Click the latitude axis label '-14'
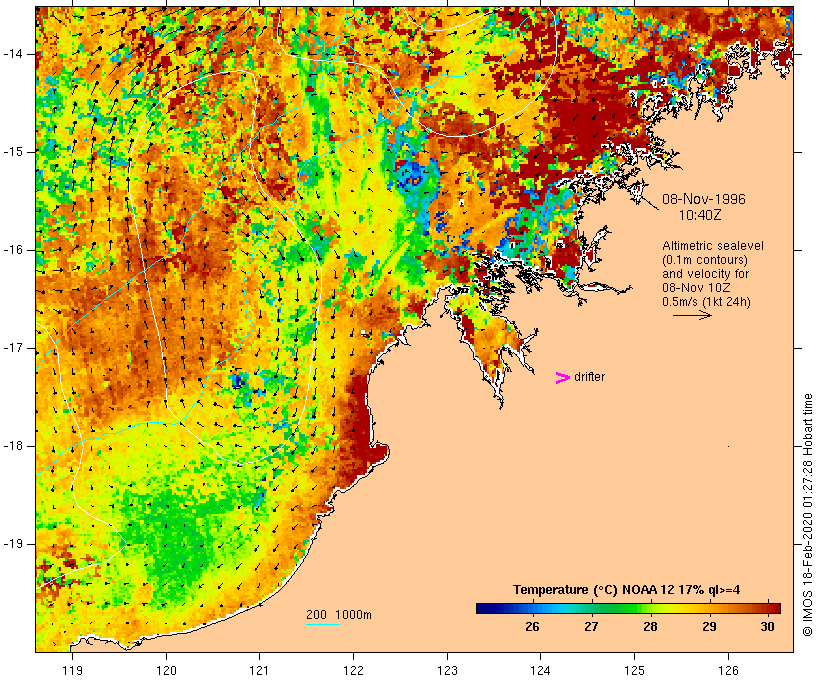The width and height of the screenshot is (820, 680). click(13, 54)
